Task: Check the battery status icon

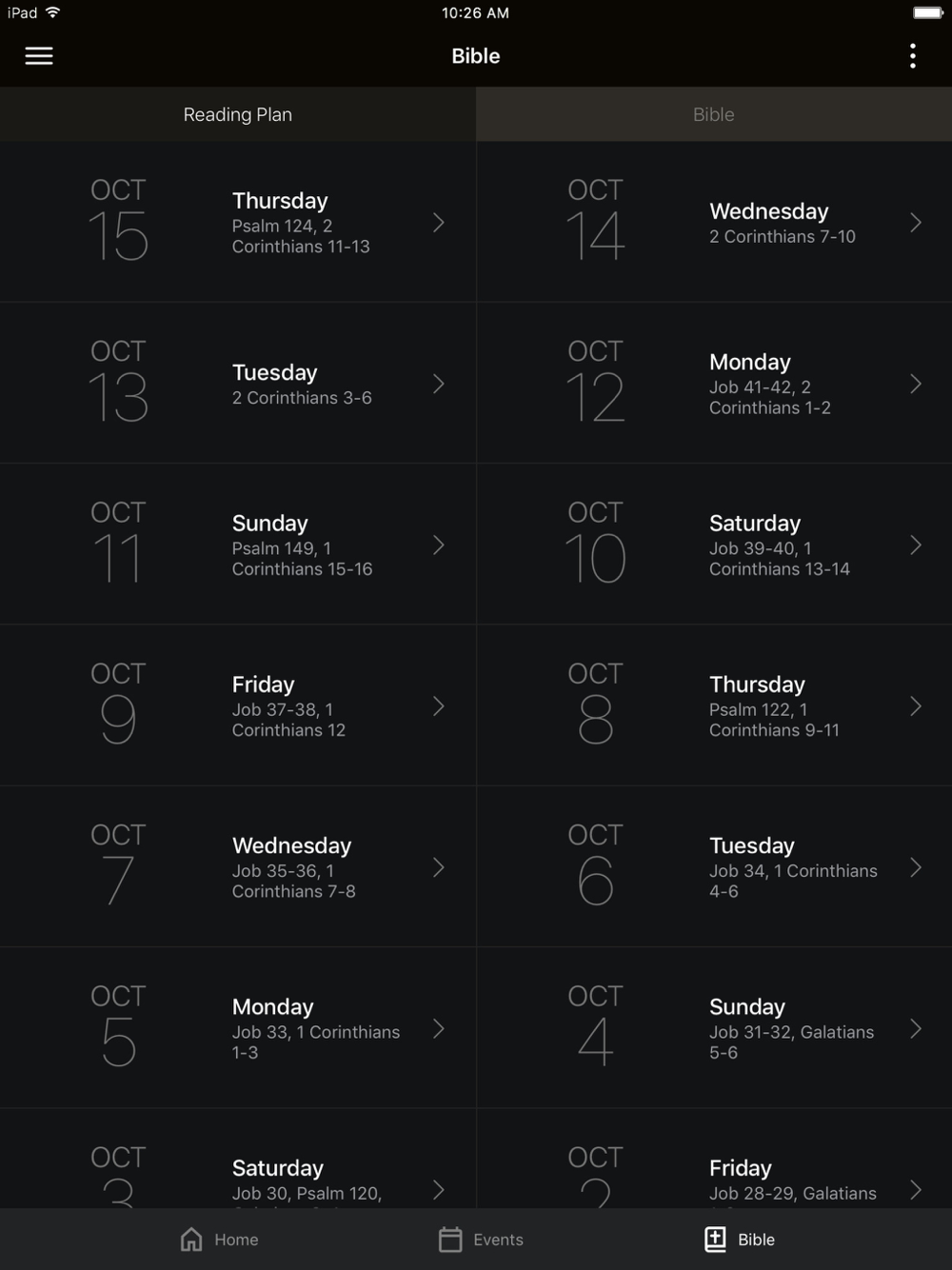Action: pos(927,12)
